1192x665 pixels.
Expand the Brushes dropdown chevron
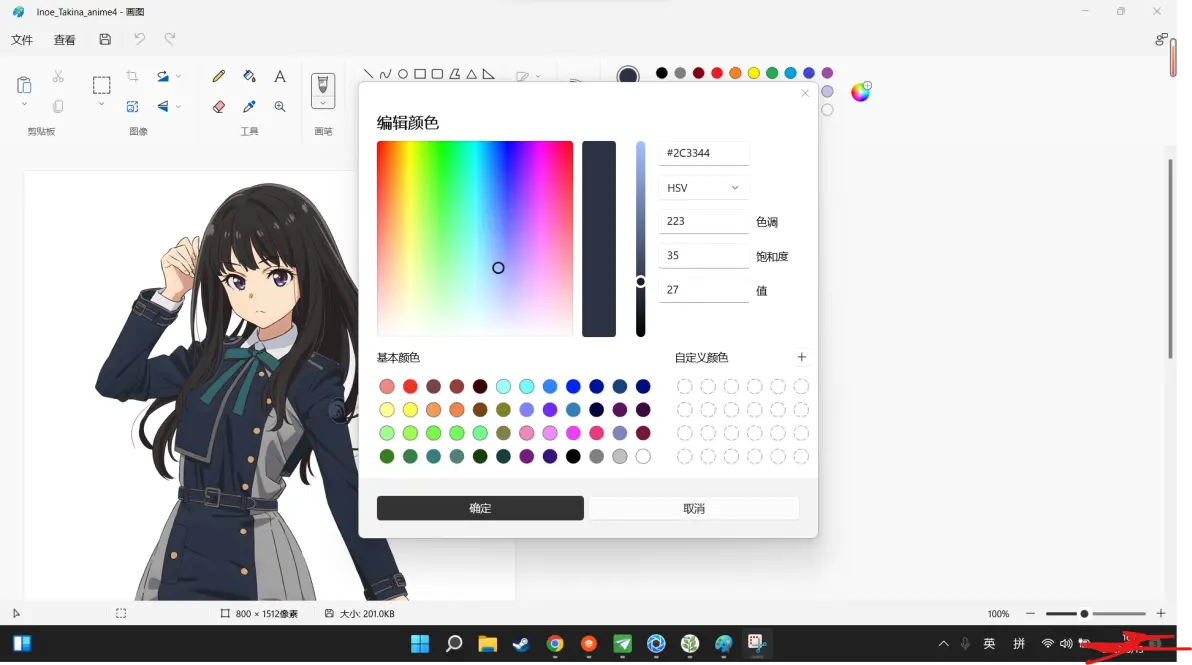[323, 103]
